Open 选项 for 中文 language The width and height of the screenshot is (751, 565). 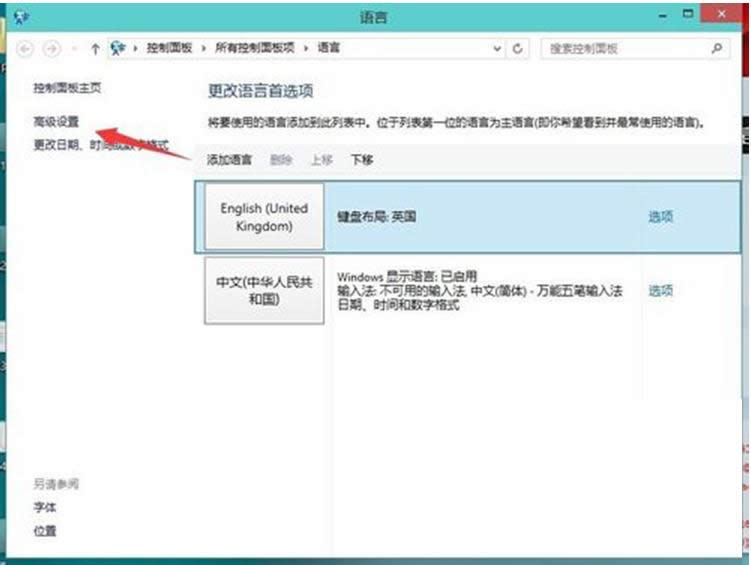coord(660,290)
